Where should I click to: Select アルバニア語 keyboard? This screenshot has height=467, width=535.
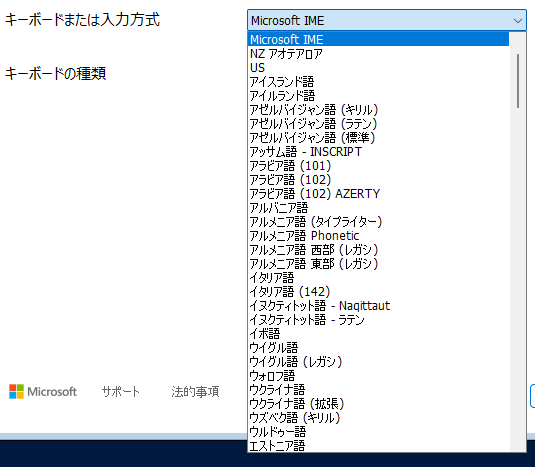[x=378, y=207]
